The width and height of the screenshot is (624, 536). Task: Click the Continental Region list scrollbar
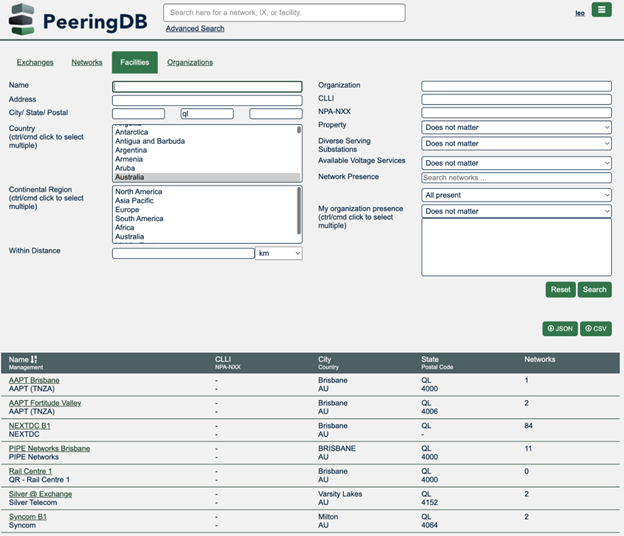[299, 211]
